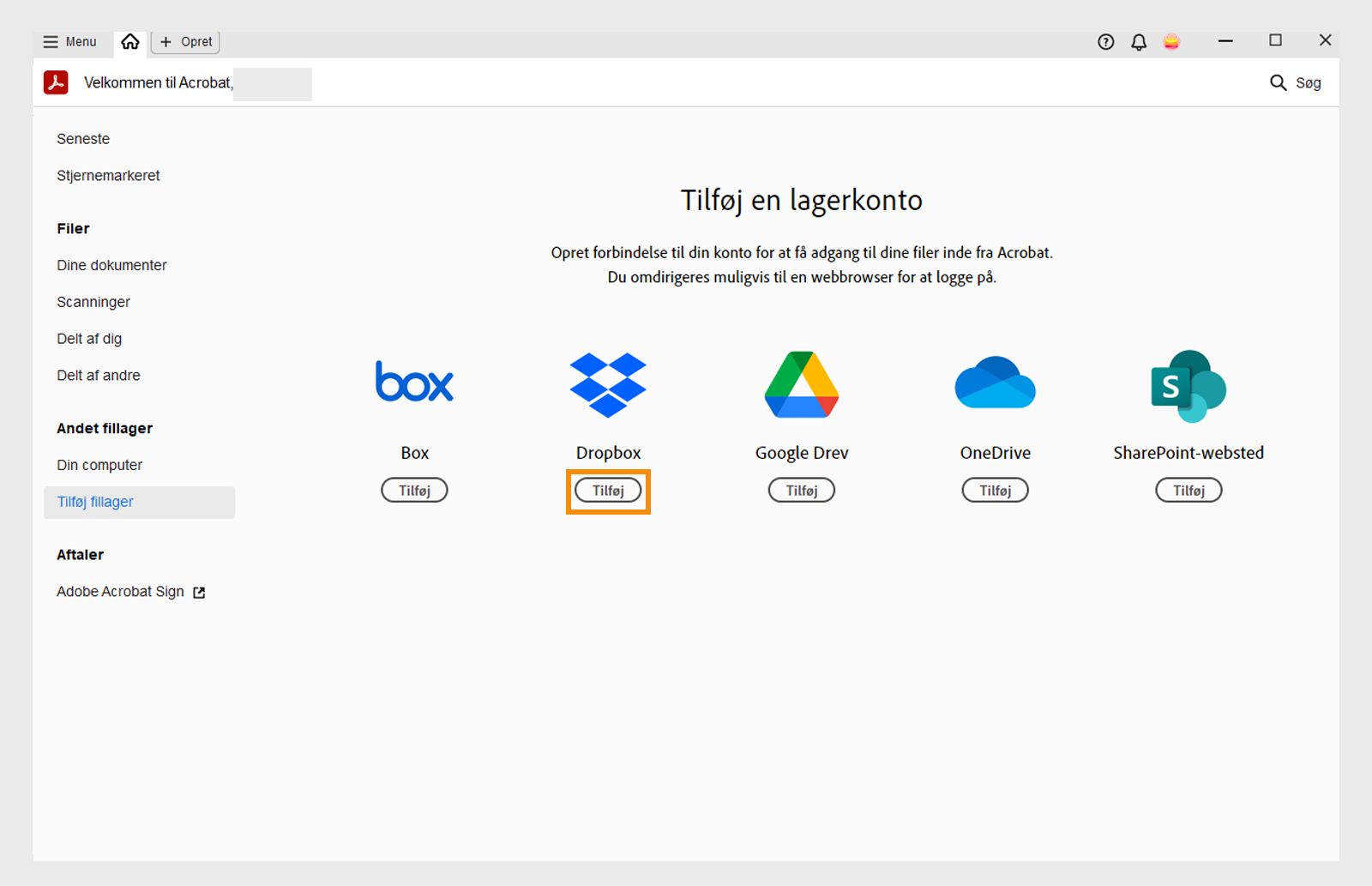Image resolution: width=1372 pixels, height=886 pixels.
Task: Click the Dropbox icon
Action: point(608,384)
